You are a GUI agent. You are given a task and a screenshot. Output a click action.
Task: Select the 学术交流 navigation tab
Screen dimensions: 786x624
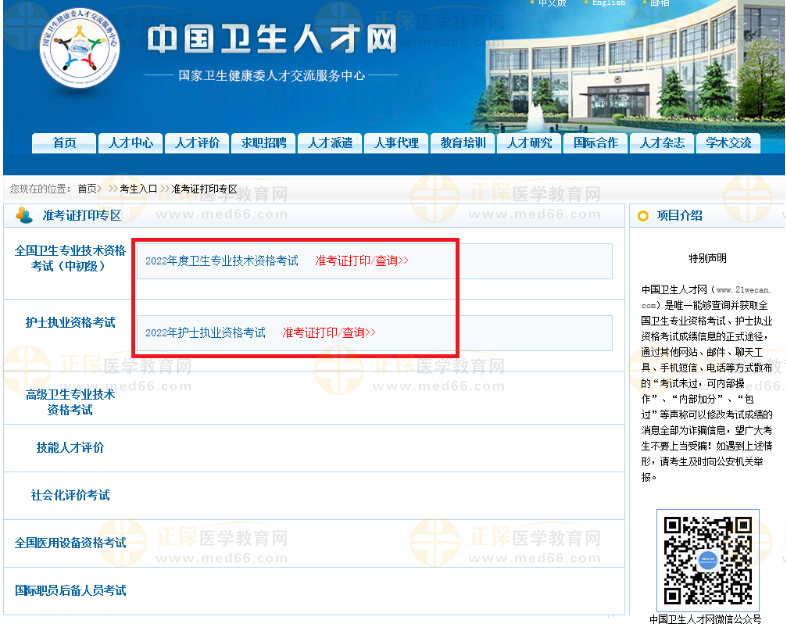pos(727,143)
